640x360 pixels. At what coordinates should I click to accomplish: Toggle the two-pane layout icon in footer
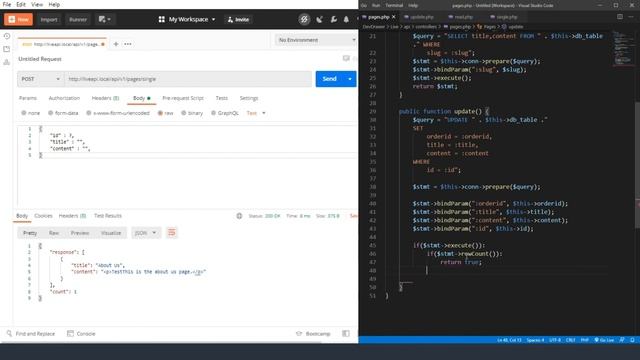point(346,334)
